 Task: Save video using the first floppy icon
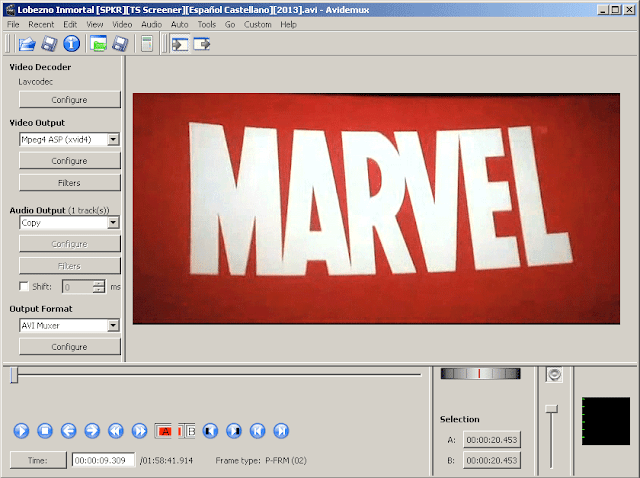[49, 44]
